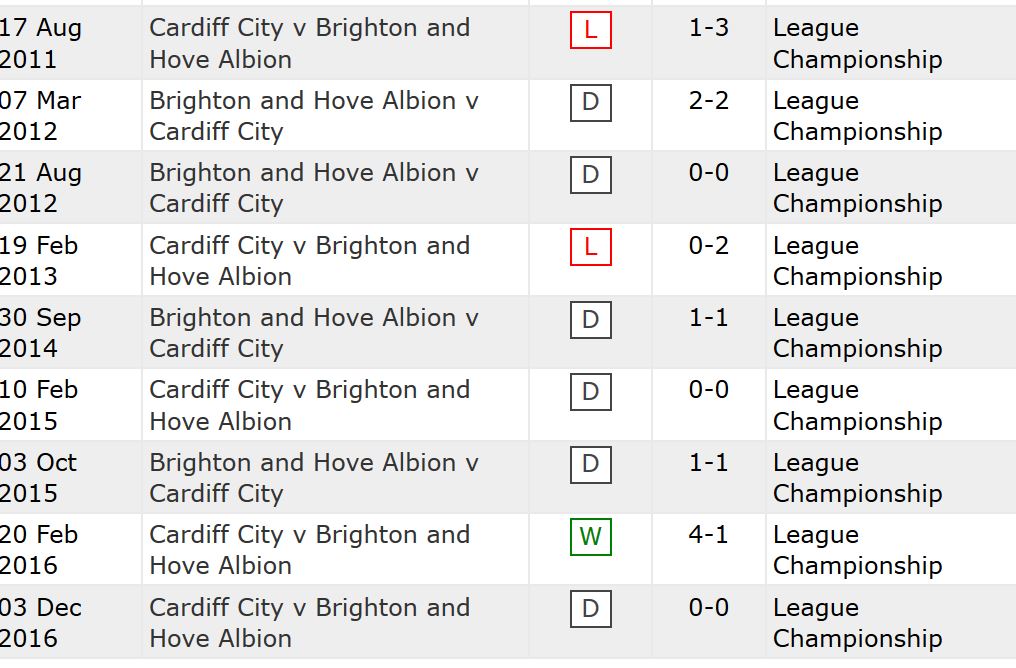Select the 4-1 score
This screenshot has height=668, width=1016.
[x=708, y=535]
